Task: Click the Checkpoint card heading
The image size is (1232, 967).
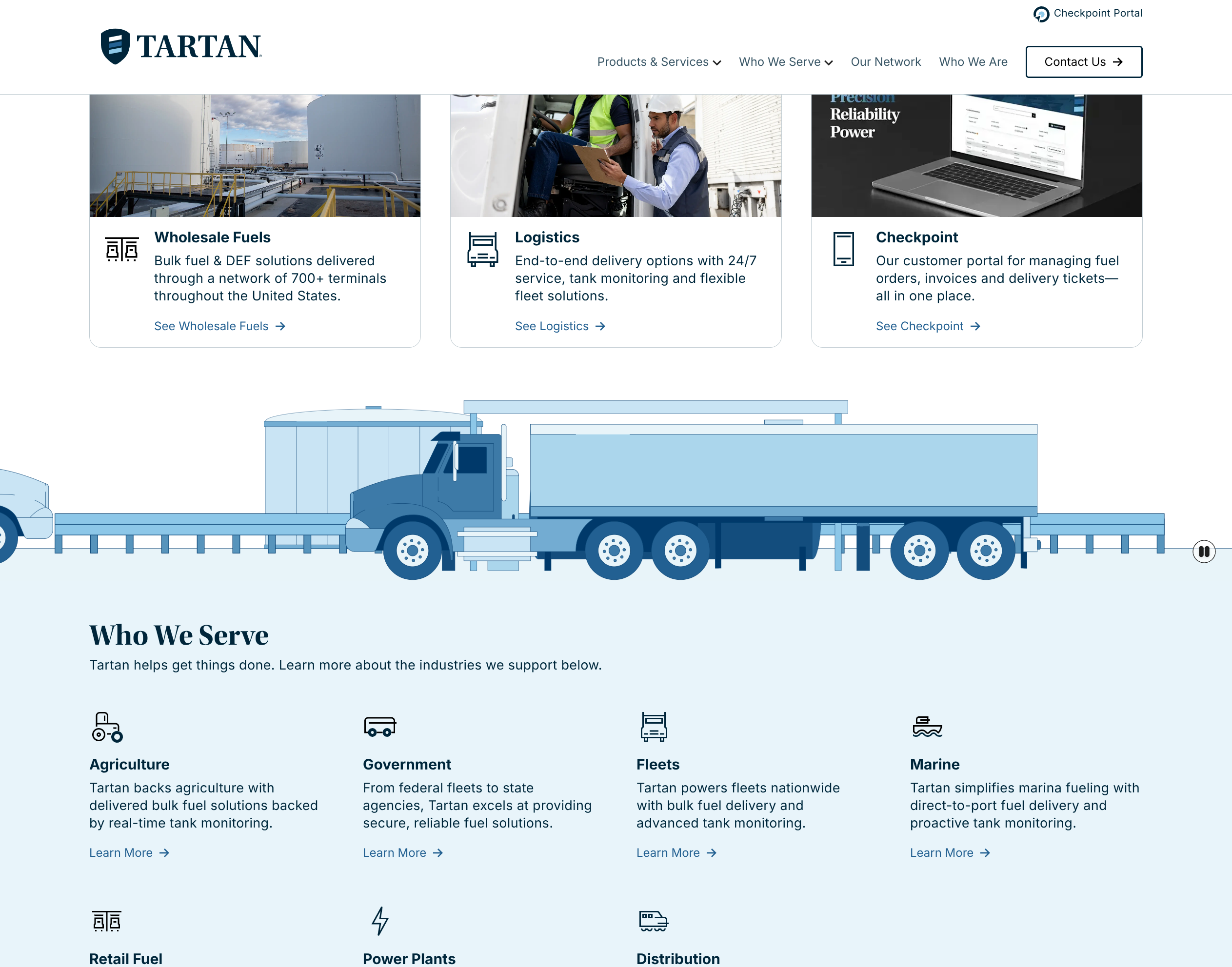Action: pyautogui.click(x=916, y=237)
